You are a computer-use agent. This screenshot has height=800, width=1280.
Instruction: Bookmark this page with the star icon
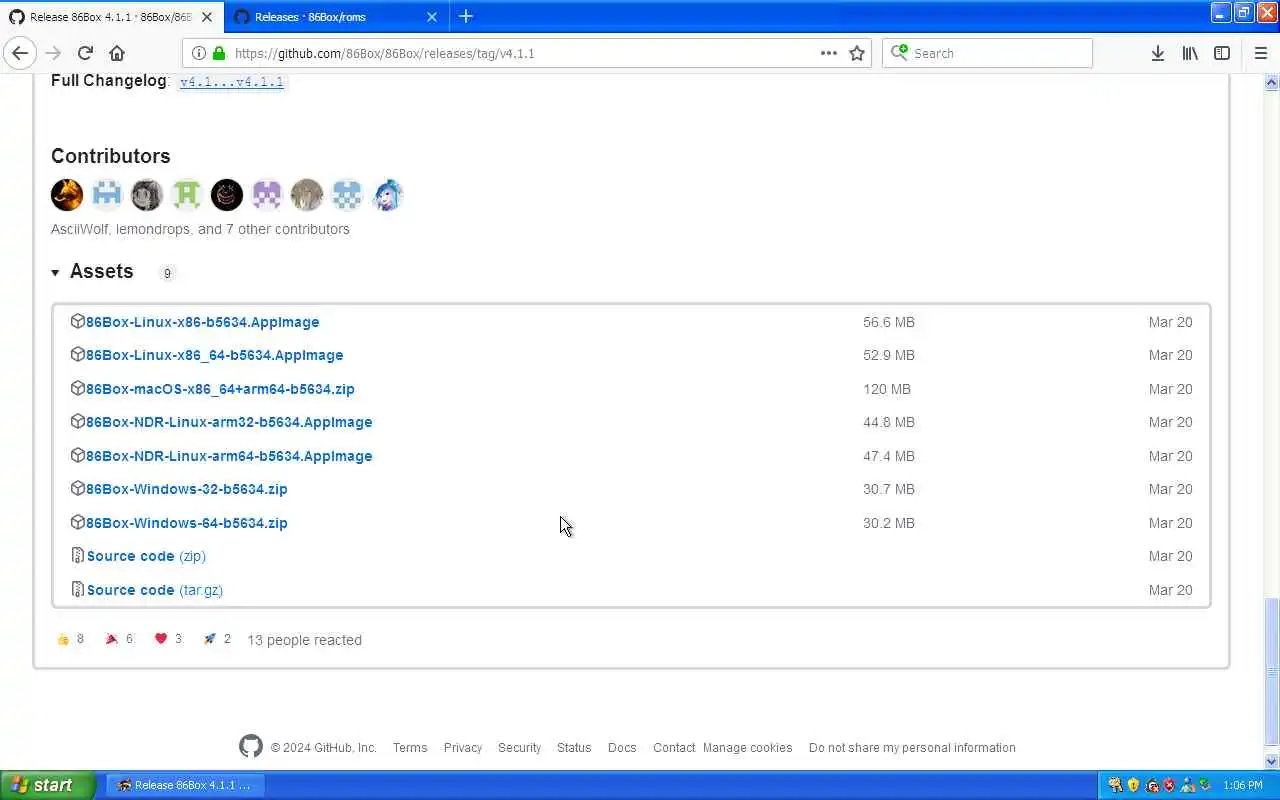857,53
